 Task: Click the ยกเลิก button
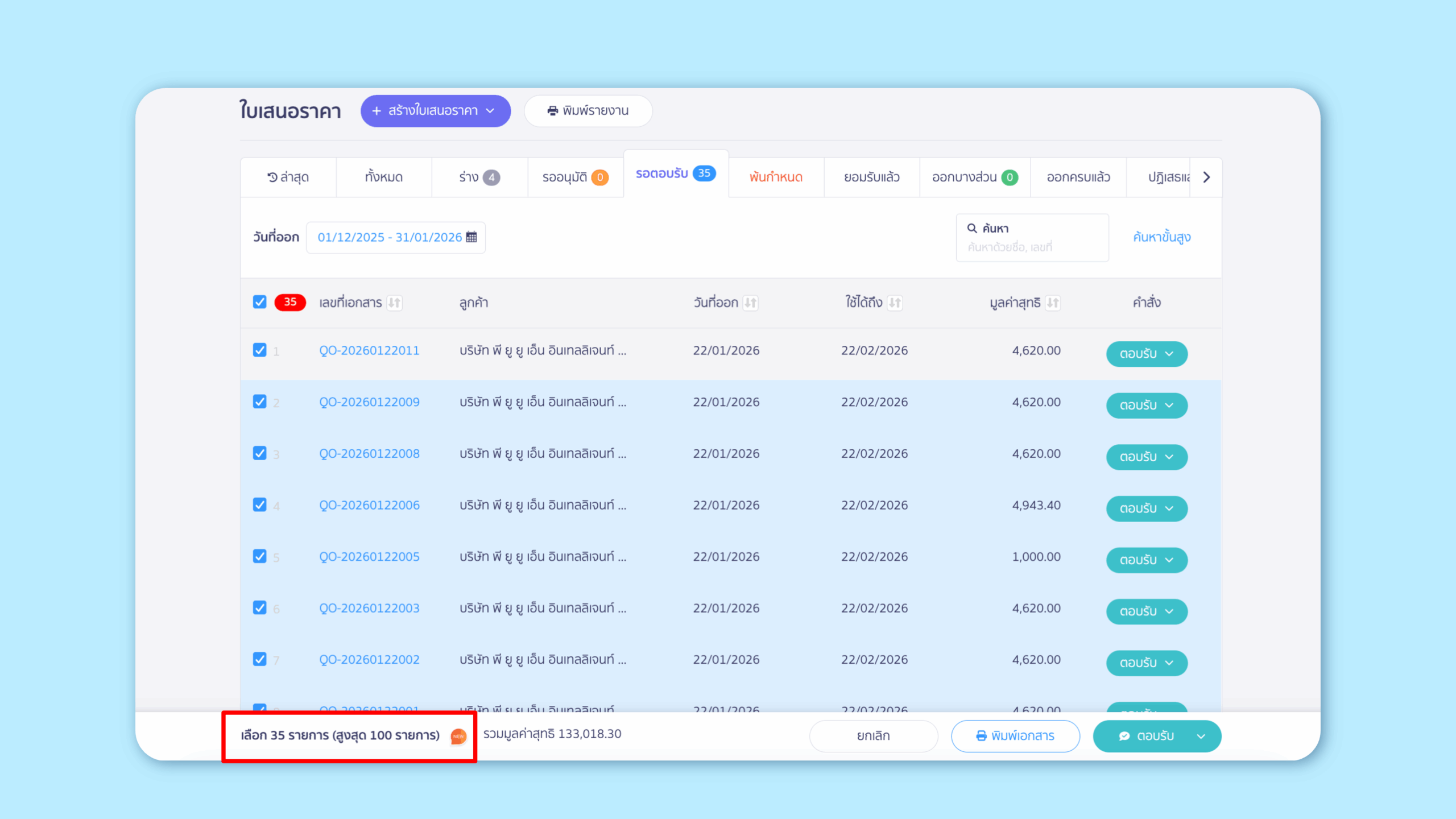873,736
